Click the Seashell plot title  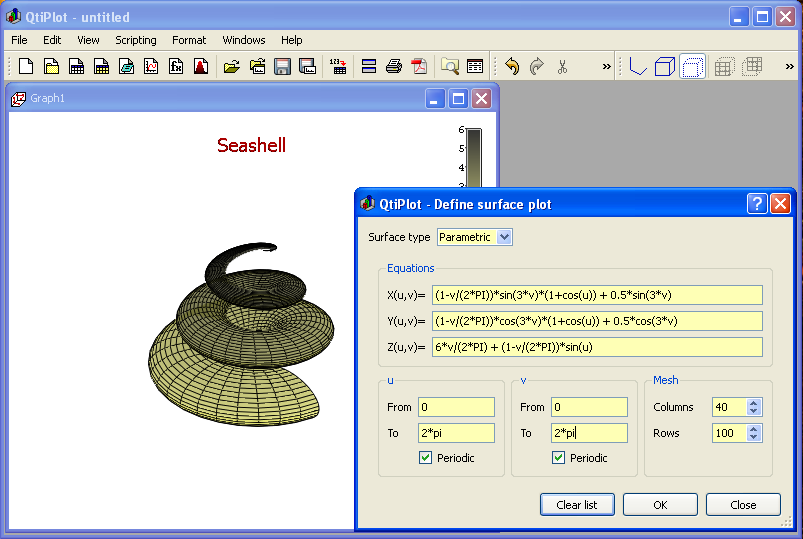(x=251, y=146)
